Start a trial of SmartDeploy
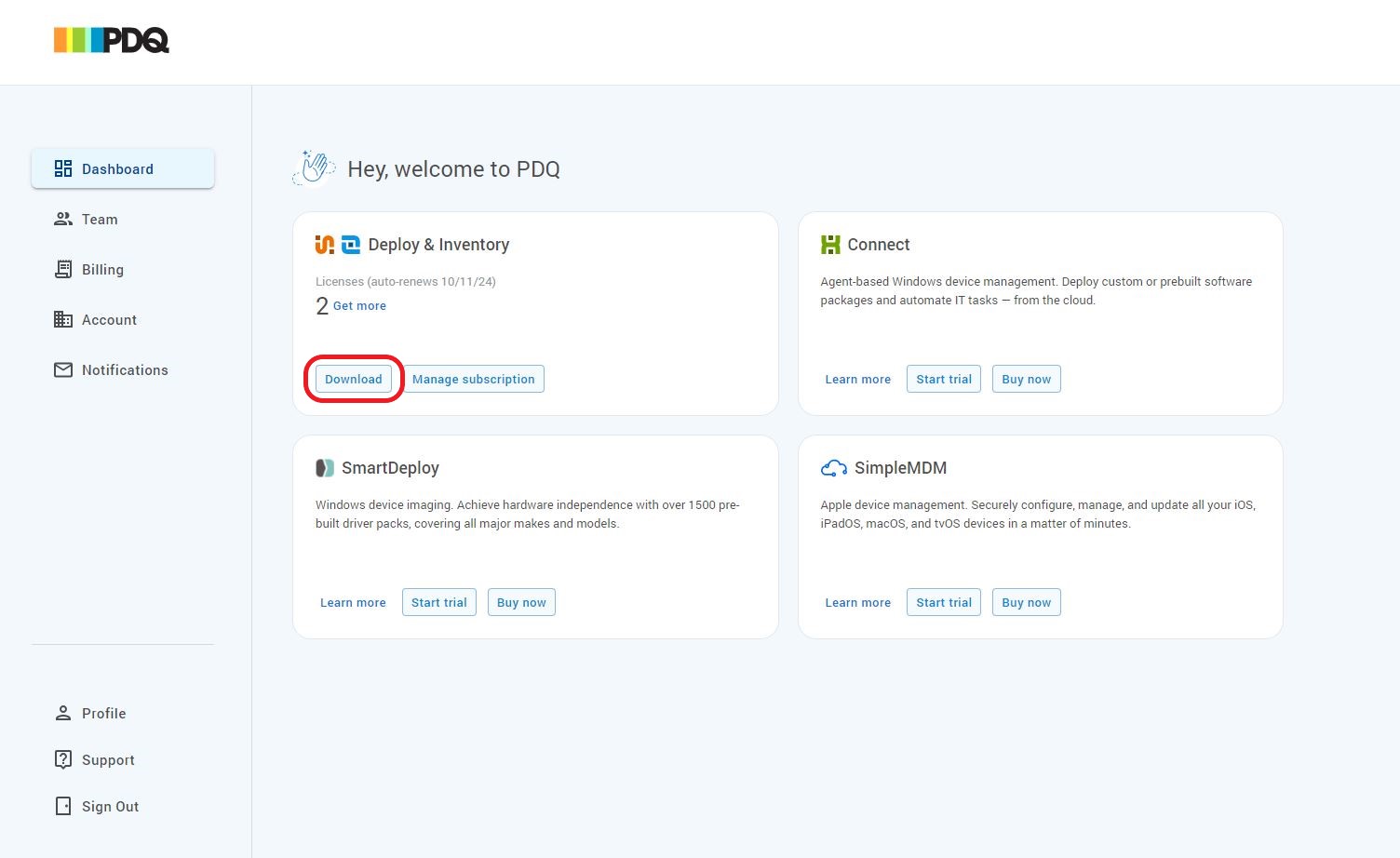Image resolution: width=1400 pixels, height=858 pixels. (x=439, y=602)
